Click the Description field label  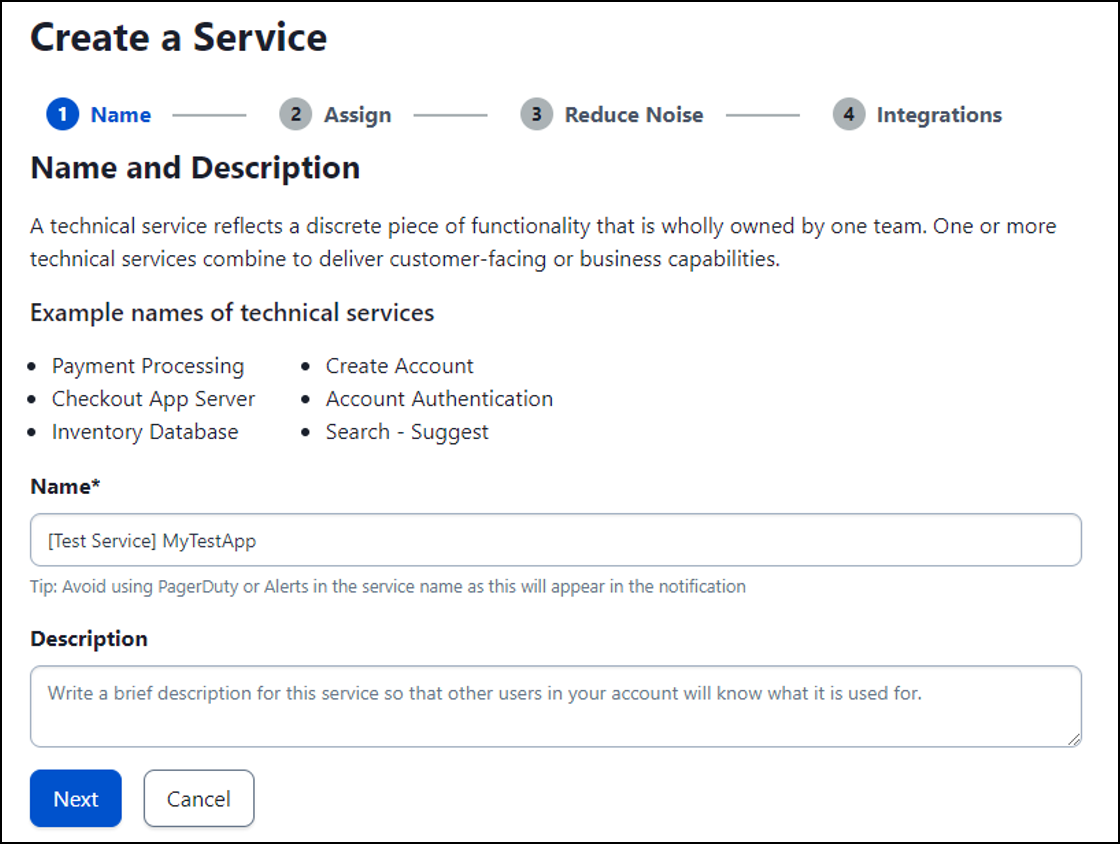click(89, 638)
